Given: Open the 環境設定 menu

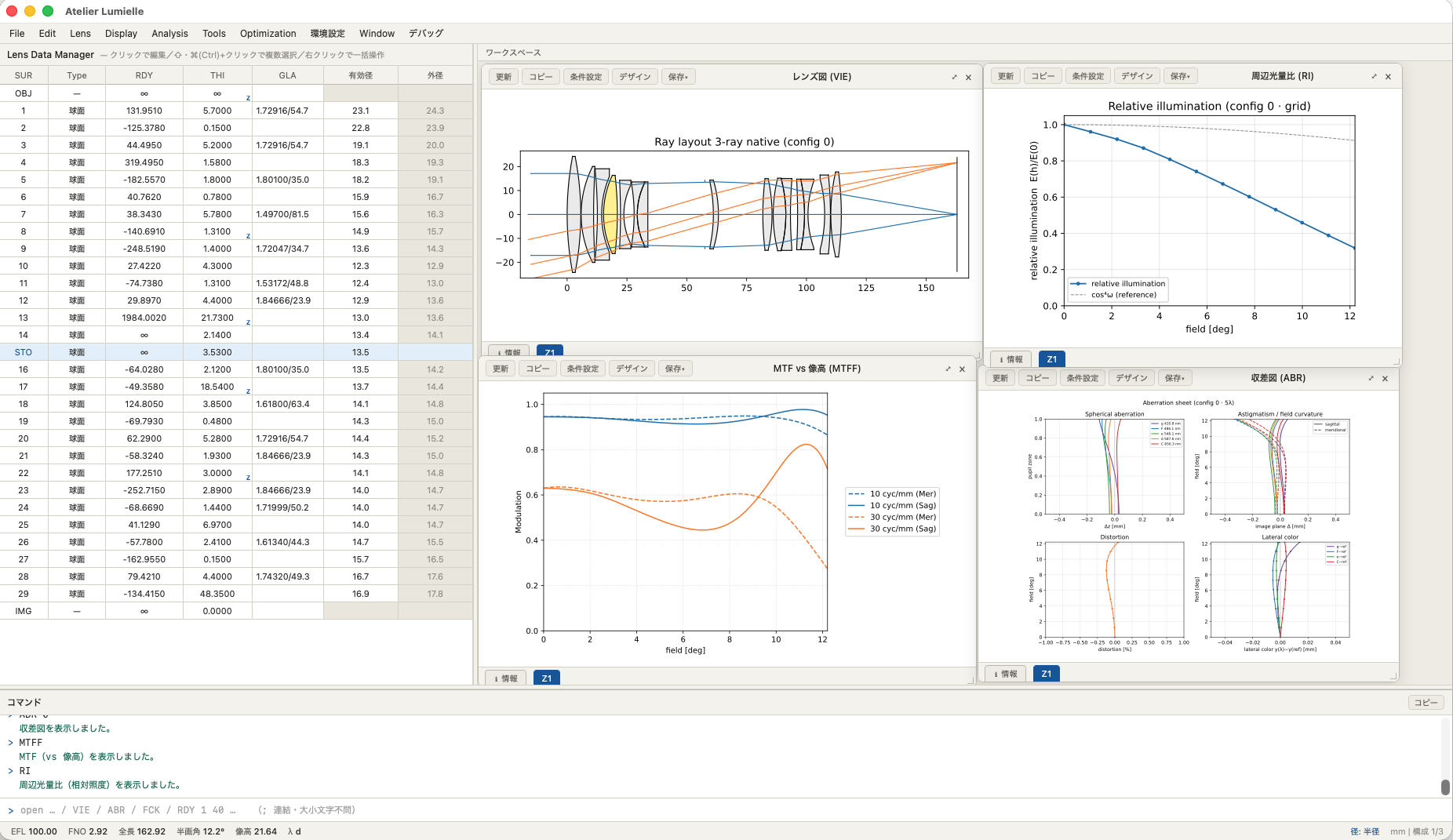Looking at the screenshot, I should click(x=327, y=34).
